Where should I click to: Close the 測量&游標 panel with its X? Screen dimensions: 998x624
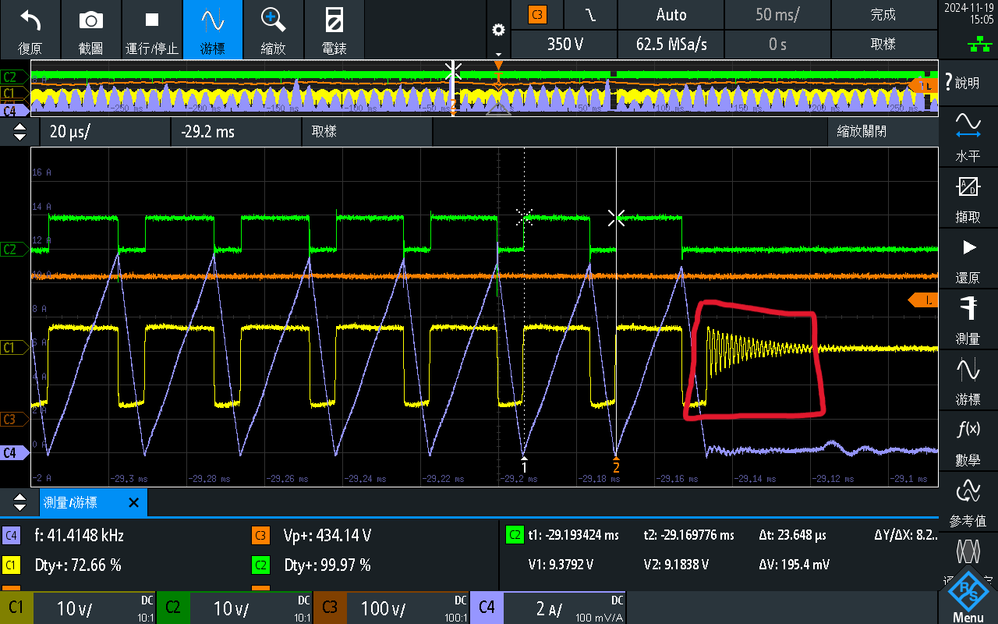pos(133,504)
